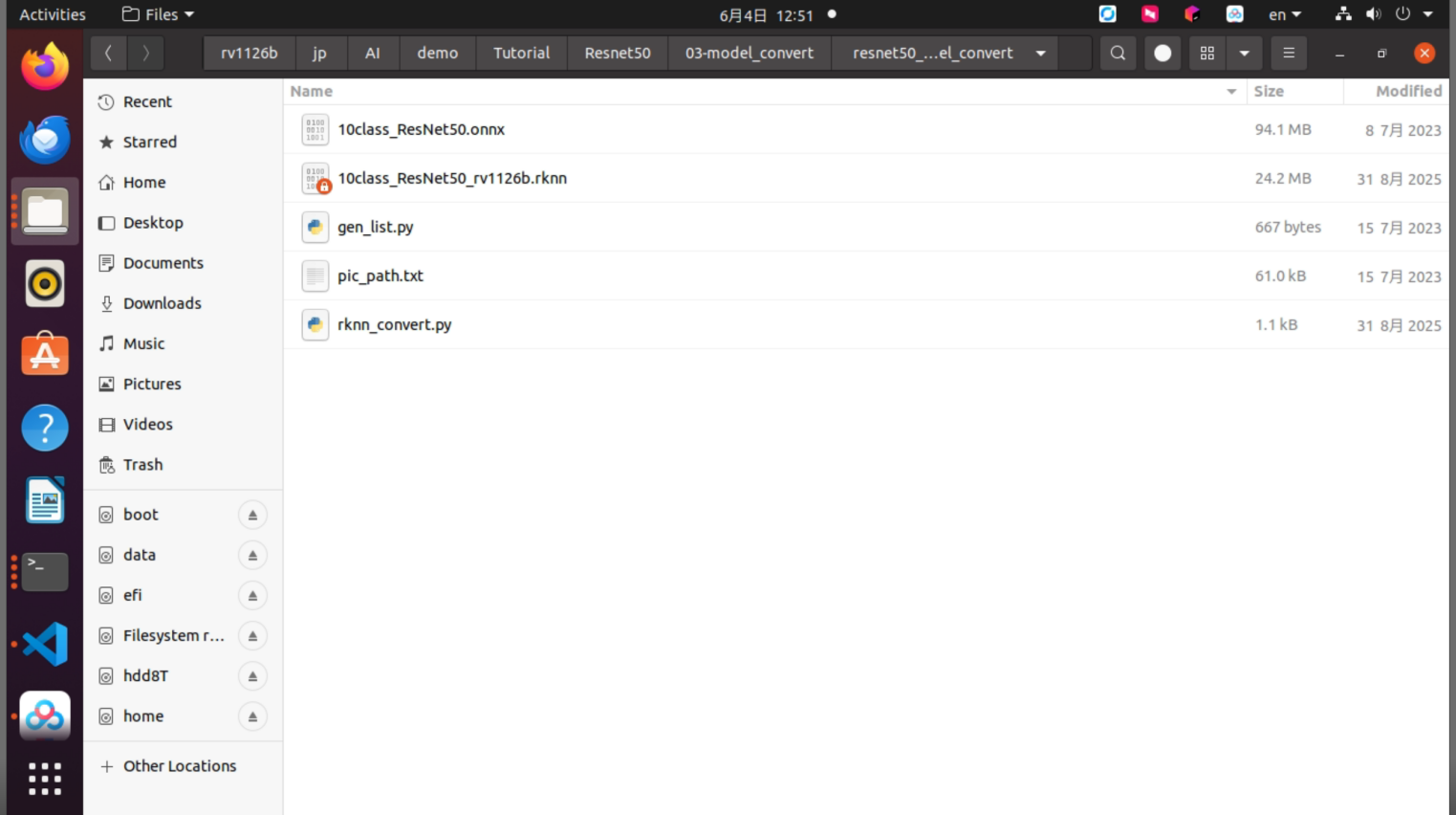Open Visual Studio Code from dock
Screen dimensions: 1456x815
(45, 644)
